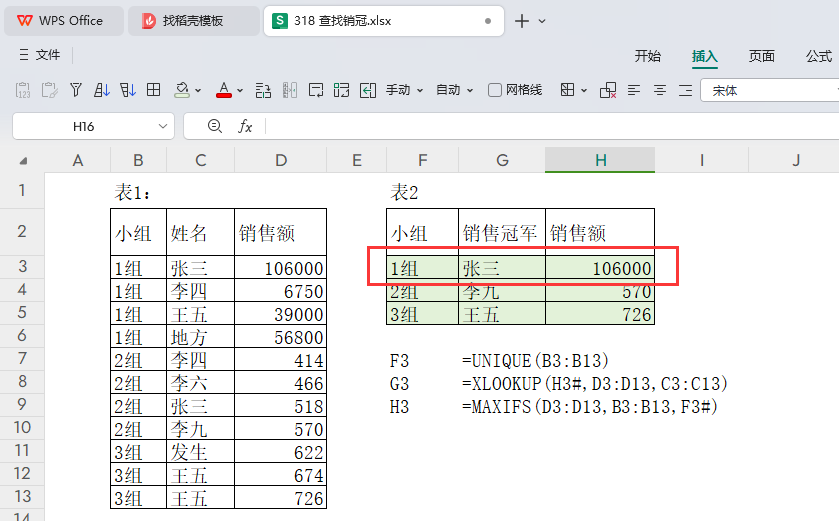Switch to the 找稻壳模板 tab

click(193, 21)
